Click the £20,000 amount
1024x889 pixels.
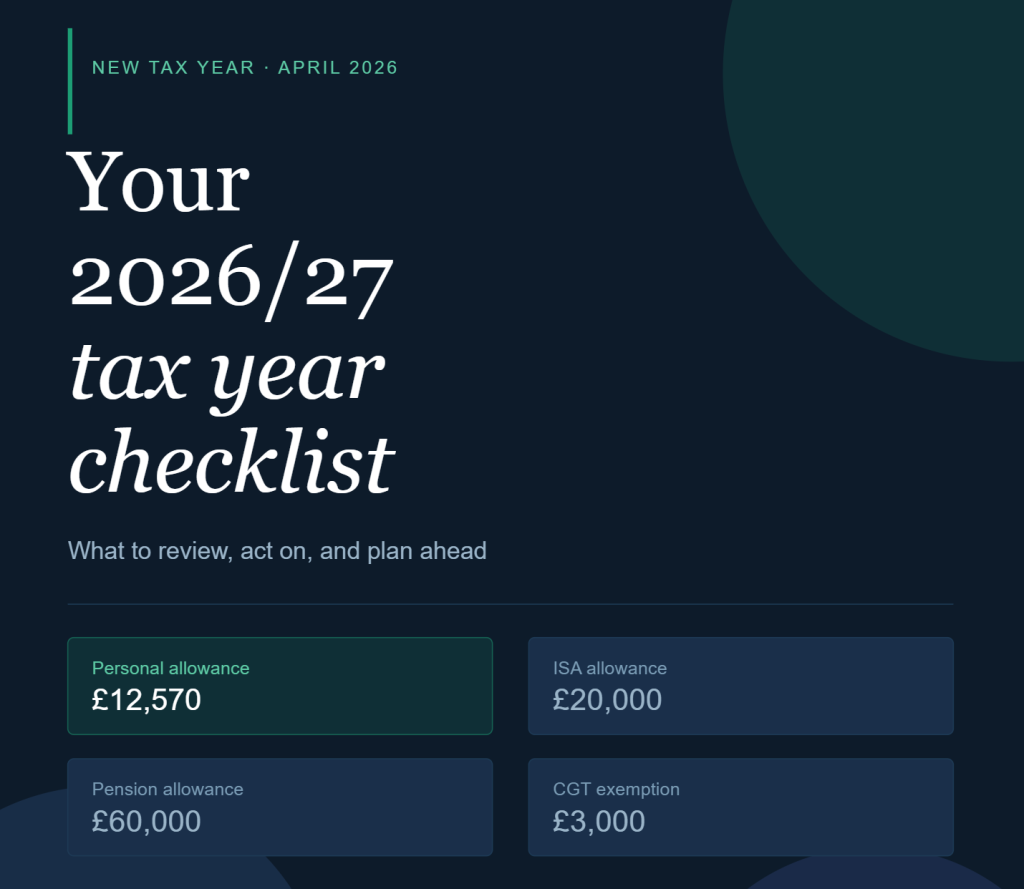tap(607, 700)
